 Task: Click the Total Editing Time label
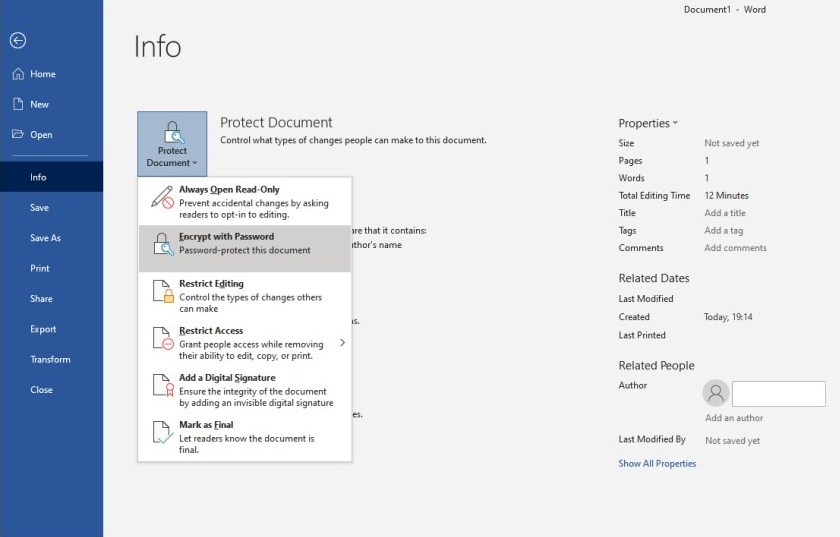pos(654,196)
